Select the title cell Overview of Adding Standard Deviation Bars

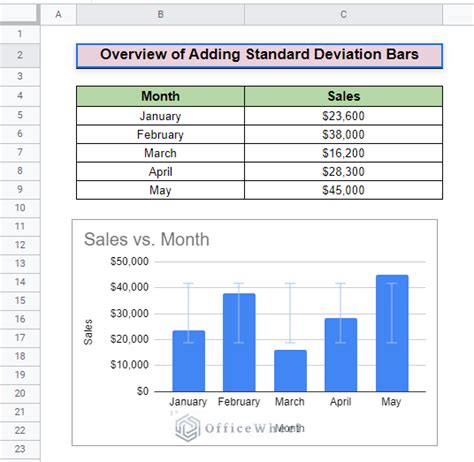(x=259, y=55)
